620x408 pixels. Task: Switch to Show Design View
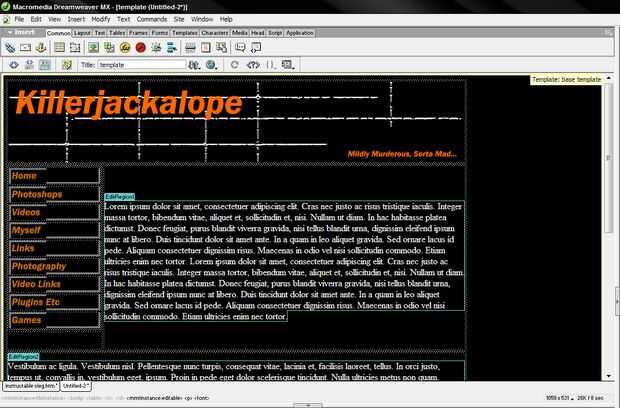pyautogui.click(x=45, y=65)
